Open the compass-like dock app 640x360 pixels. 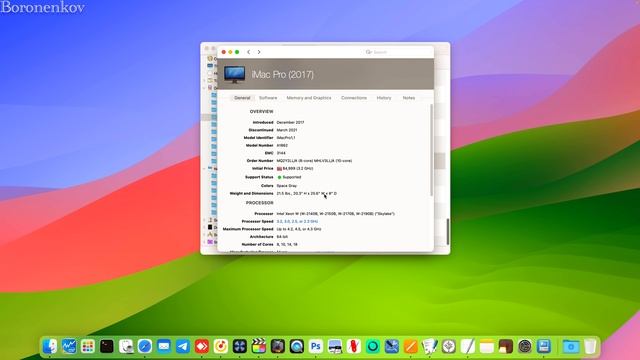[449, 347]
